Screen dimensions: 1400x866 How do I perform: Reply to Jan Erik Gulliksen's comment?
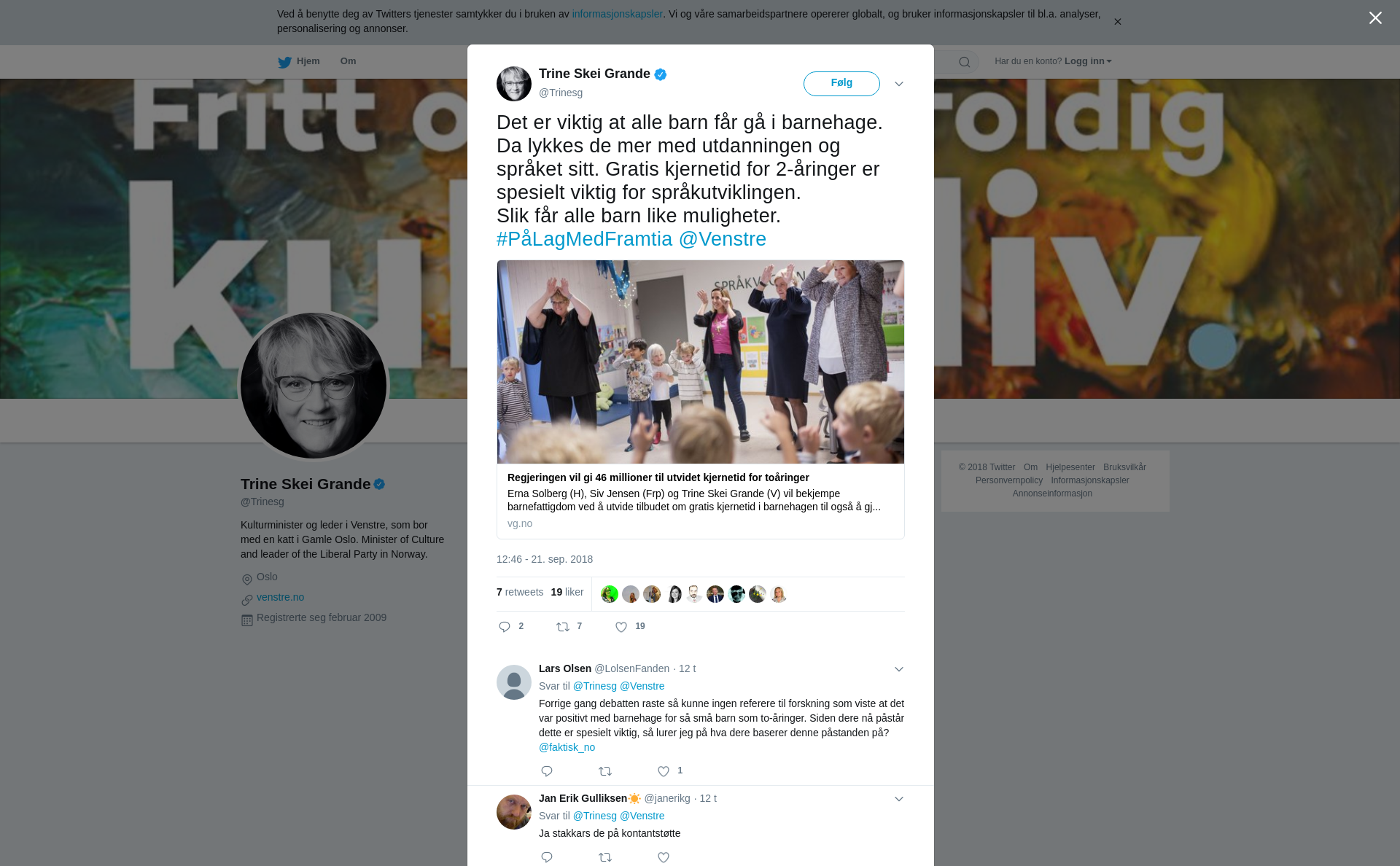click(x=547, y=857)
